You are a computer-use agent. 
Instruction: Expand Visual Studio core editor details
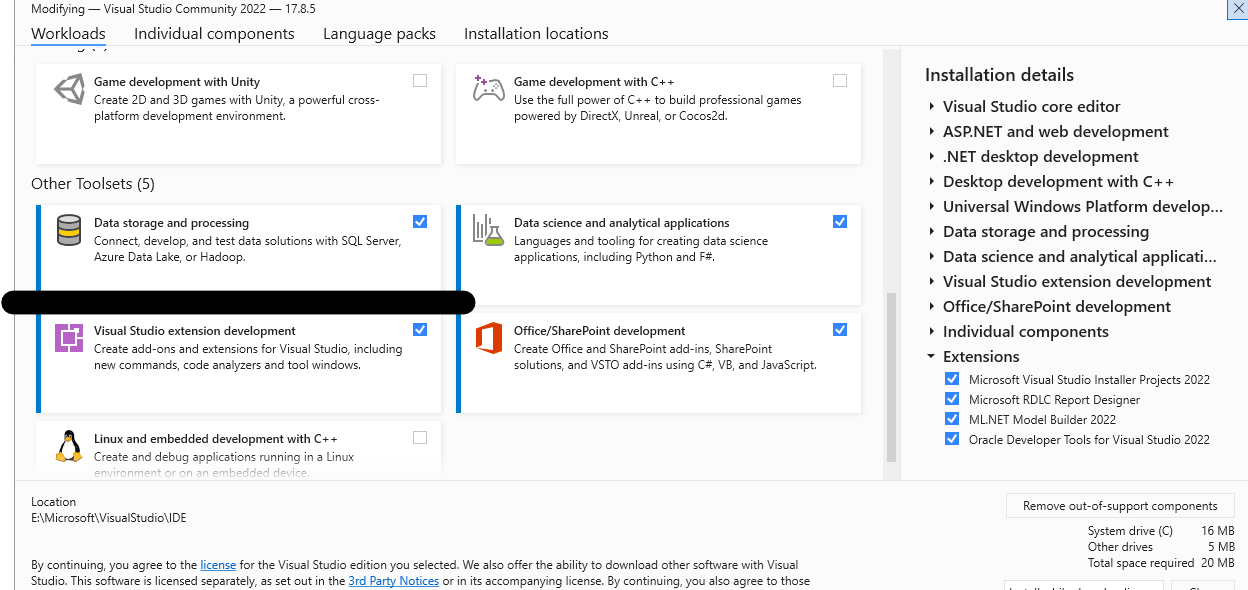(931, 106)
